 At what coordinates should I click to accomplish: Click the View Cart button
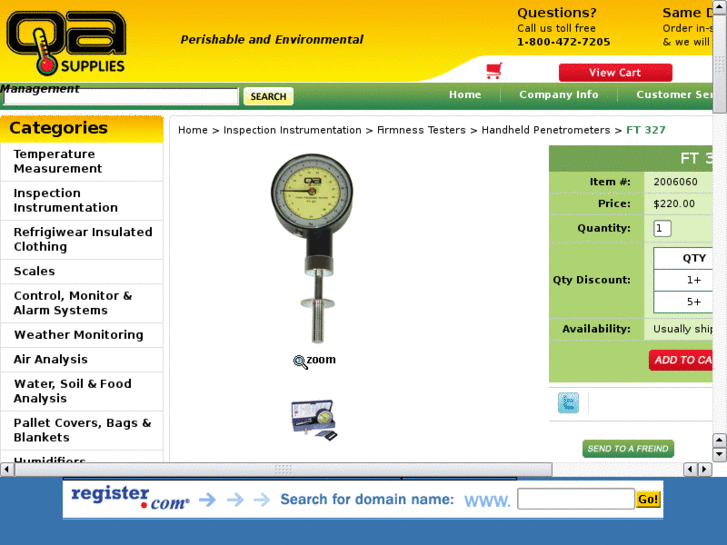click(x=615, y=72)
